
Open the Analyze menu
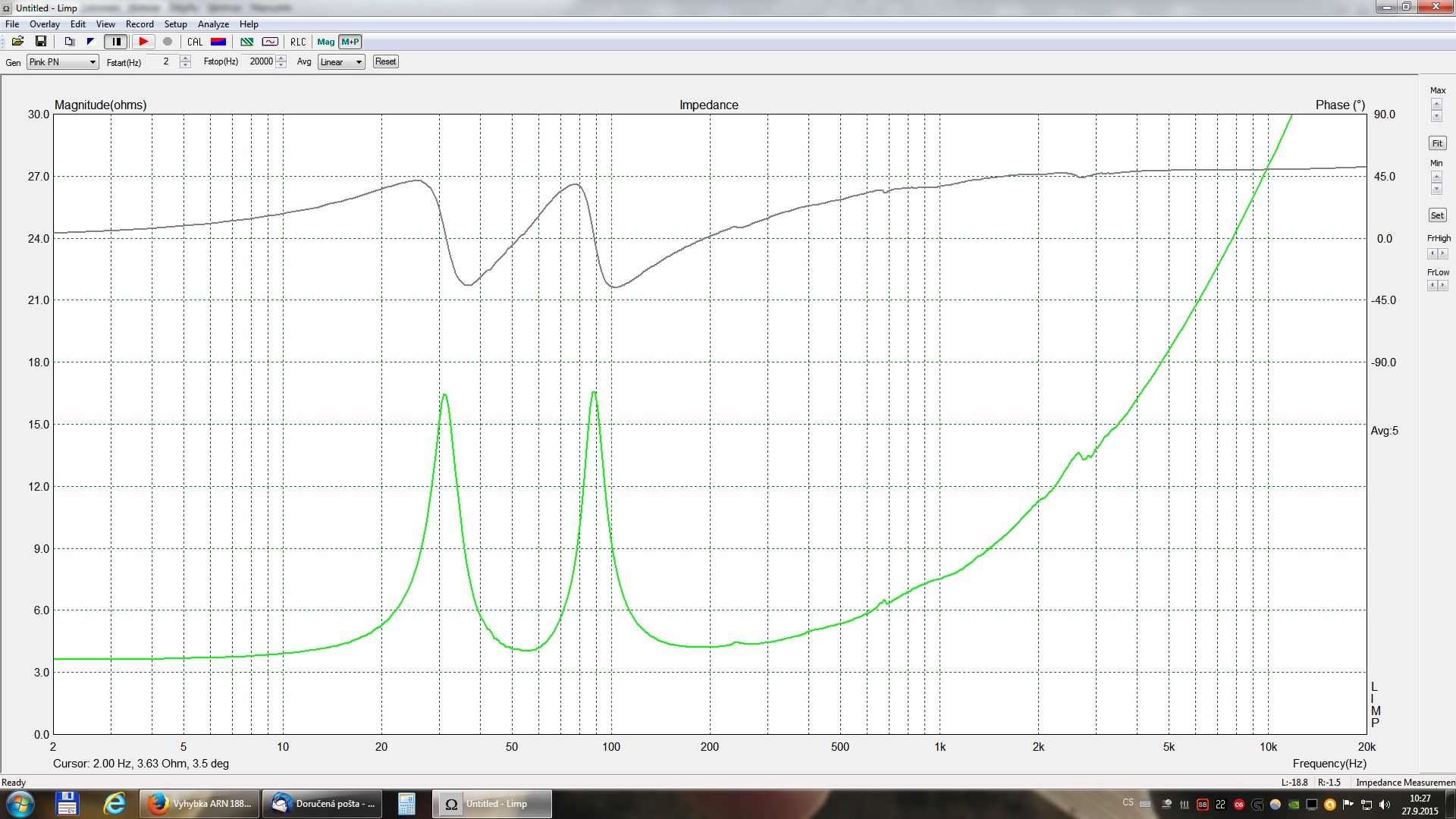(x=213, y=24)
